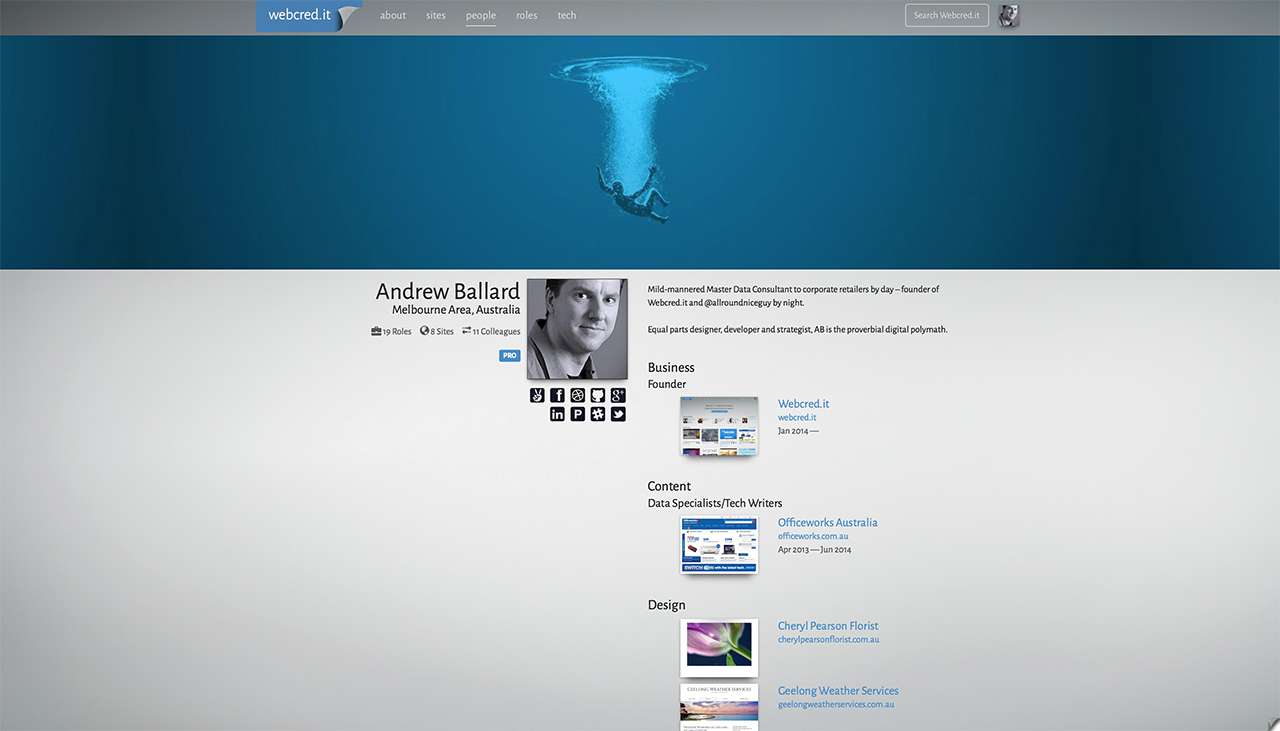Open the Dribbble profile icon
Viewport: 1280px width, 731px height.
point(577,395)
